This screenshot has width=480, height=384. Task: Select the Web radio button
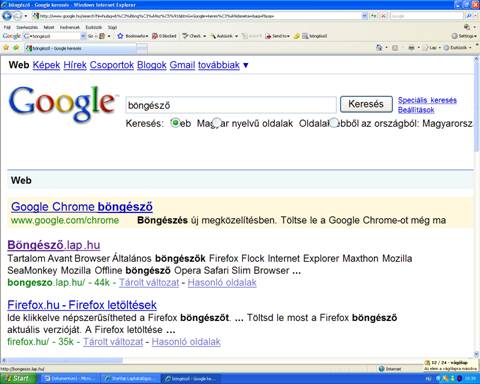pyautogui.click(x=175, y=123)
